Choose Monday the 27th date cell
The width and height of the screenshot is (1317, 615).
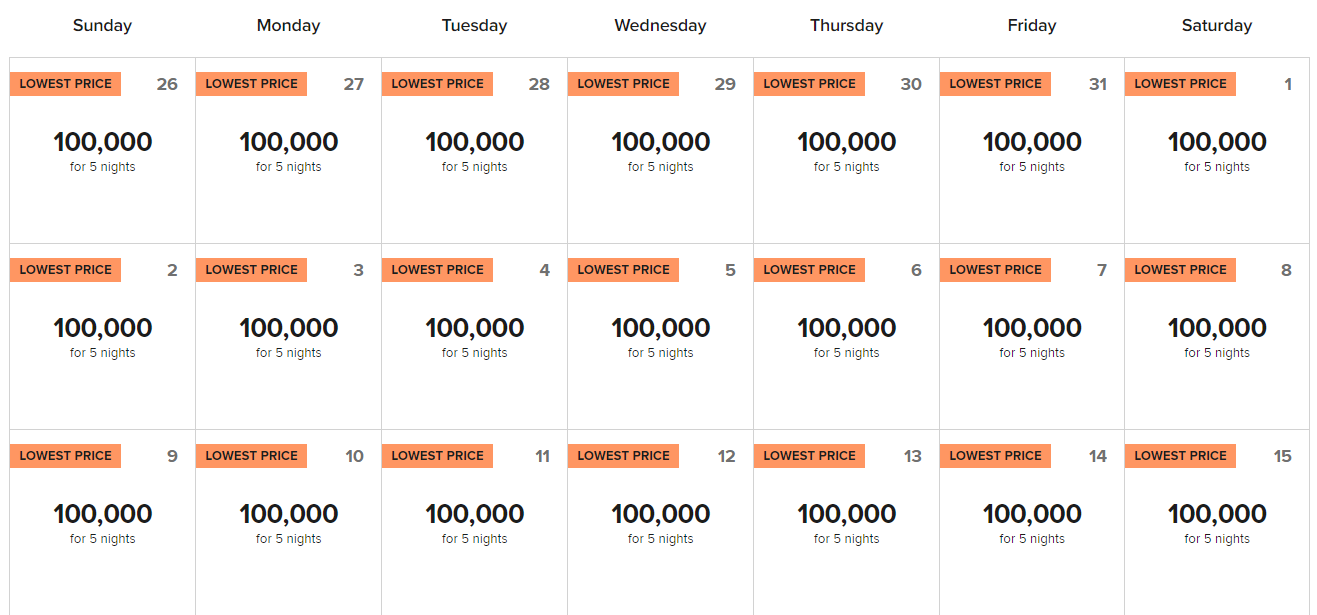tap(288, 150)
